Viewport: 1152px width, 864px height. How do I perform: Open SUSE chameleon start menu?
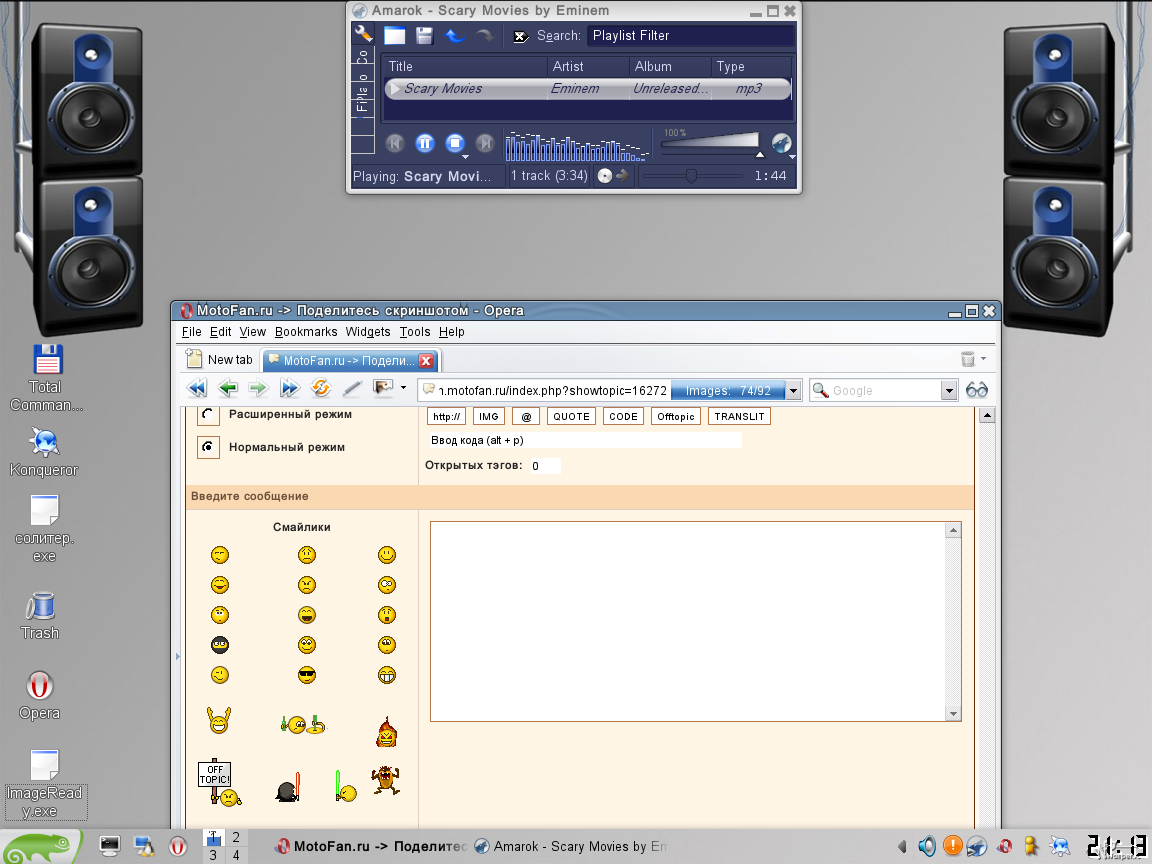(x=41, y=847)
